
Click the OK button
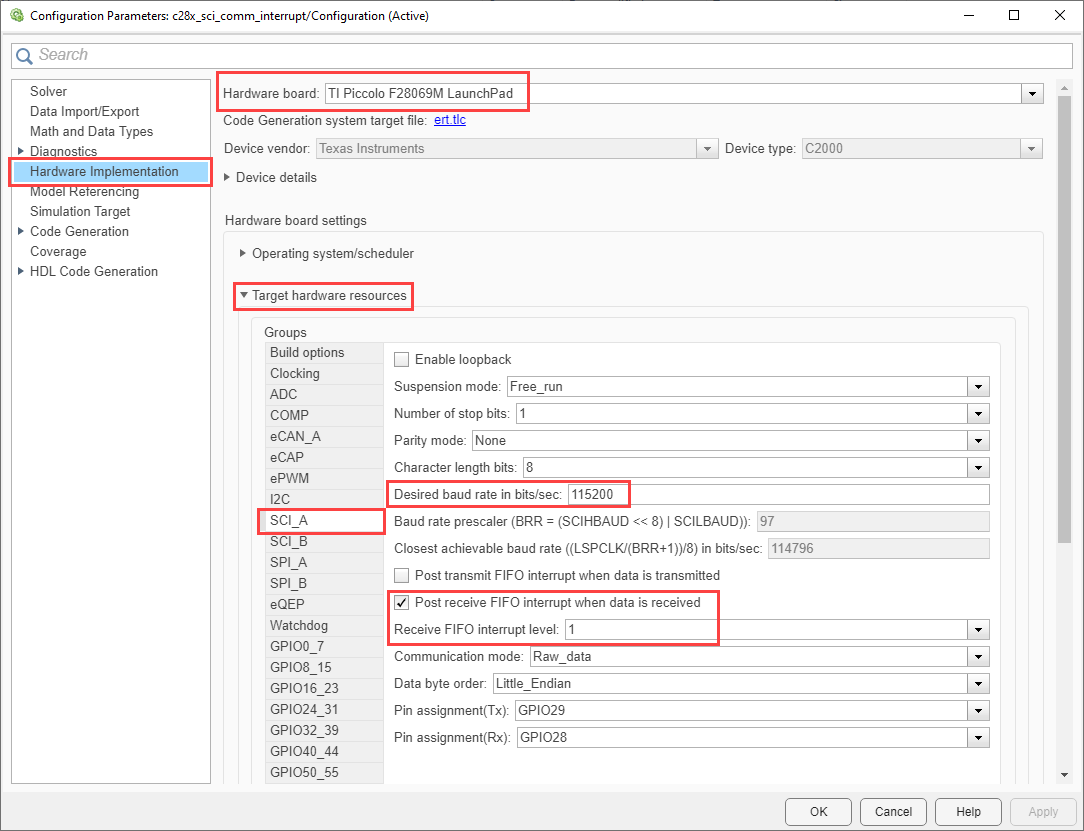[819, 812]
